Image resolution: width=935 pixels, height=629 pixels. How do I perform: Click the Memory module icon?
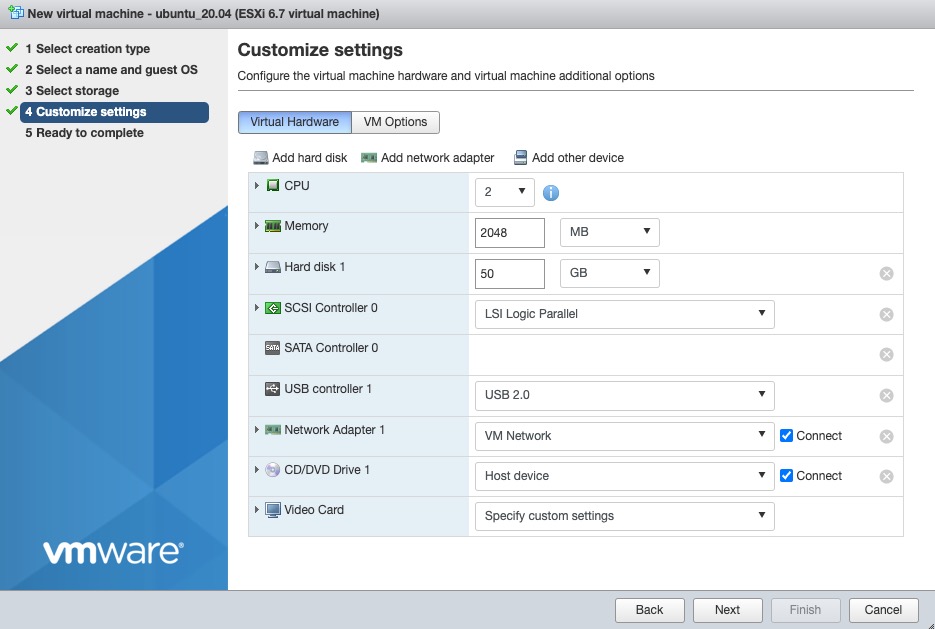click(x=273, y=226)
